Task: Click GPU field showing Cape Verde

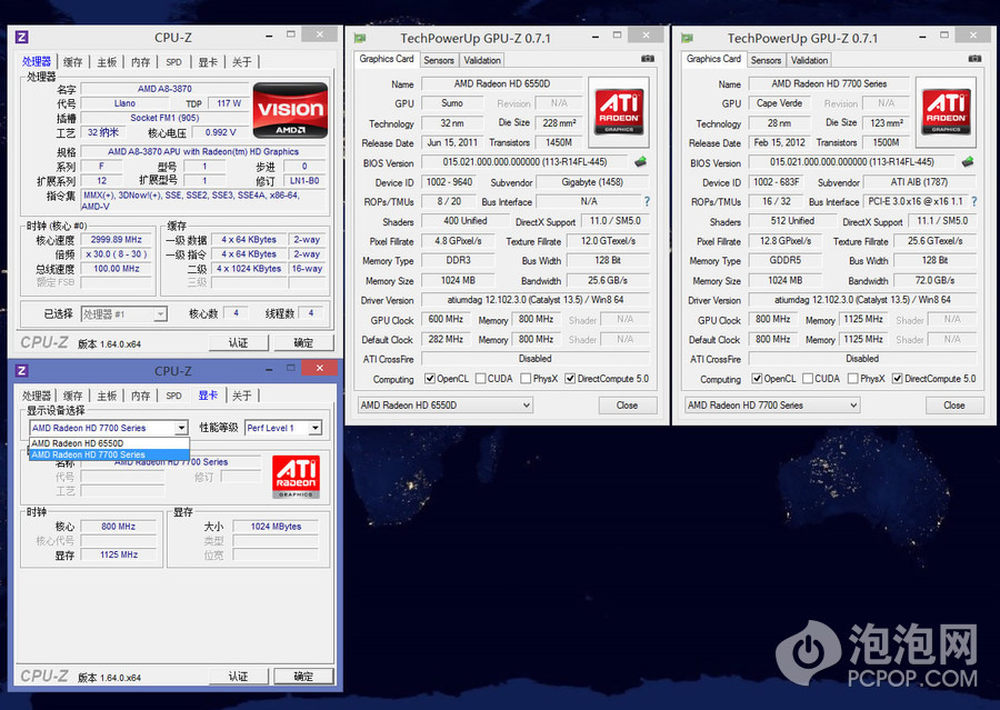Action: [779, 103]
